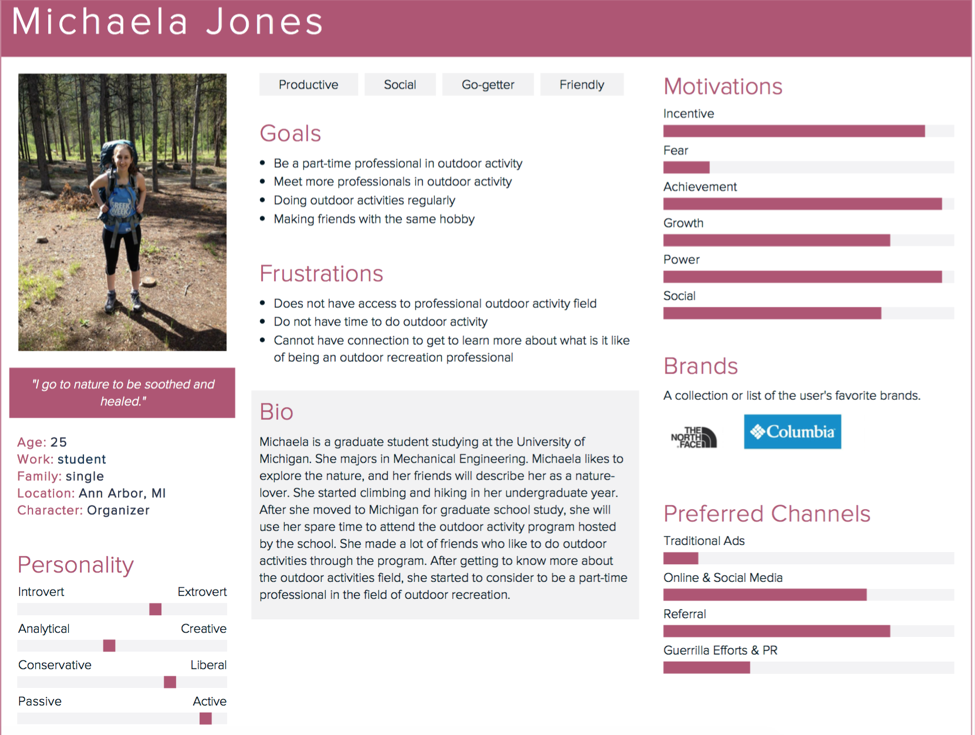This screenshot has width=975, height=735.
Task: Select the Productive trait tag
Action: coord(308,85)
